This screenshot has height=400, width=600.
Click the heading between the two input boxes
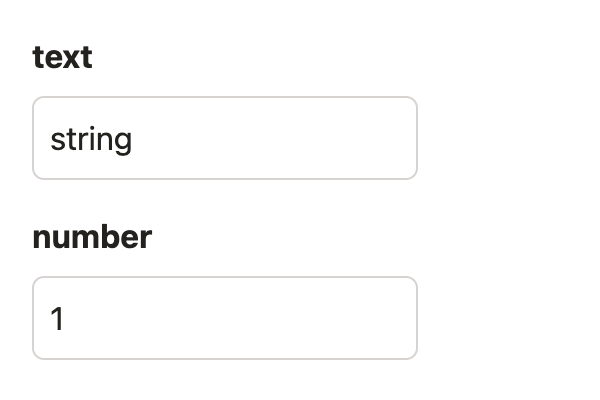tap(92, 238)
